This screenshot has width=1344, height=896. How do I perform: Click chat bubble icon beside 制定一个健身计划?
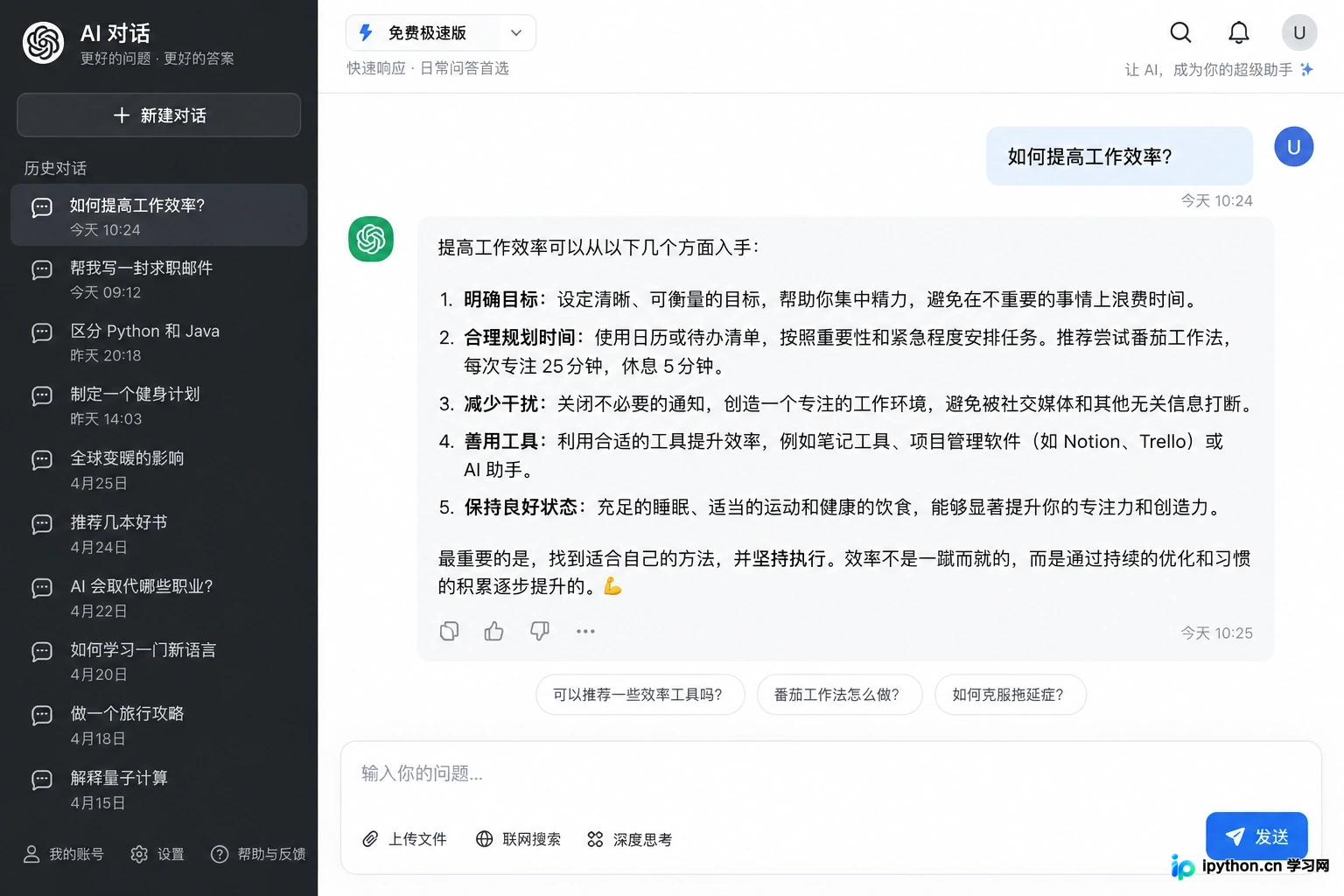(42, 396)
